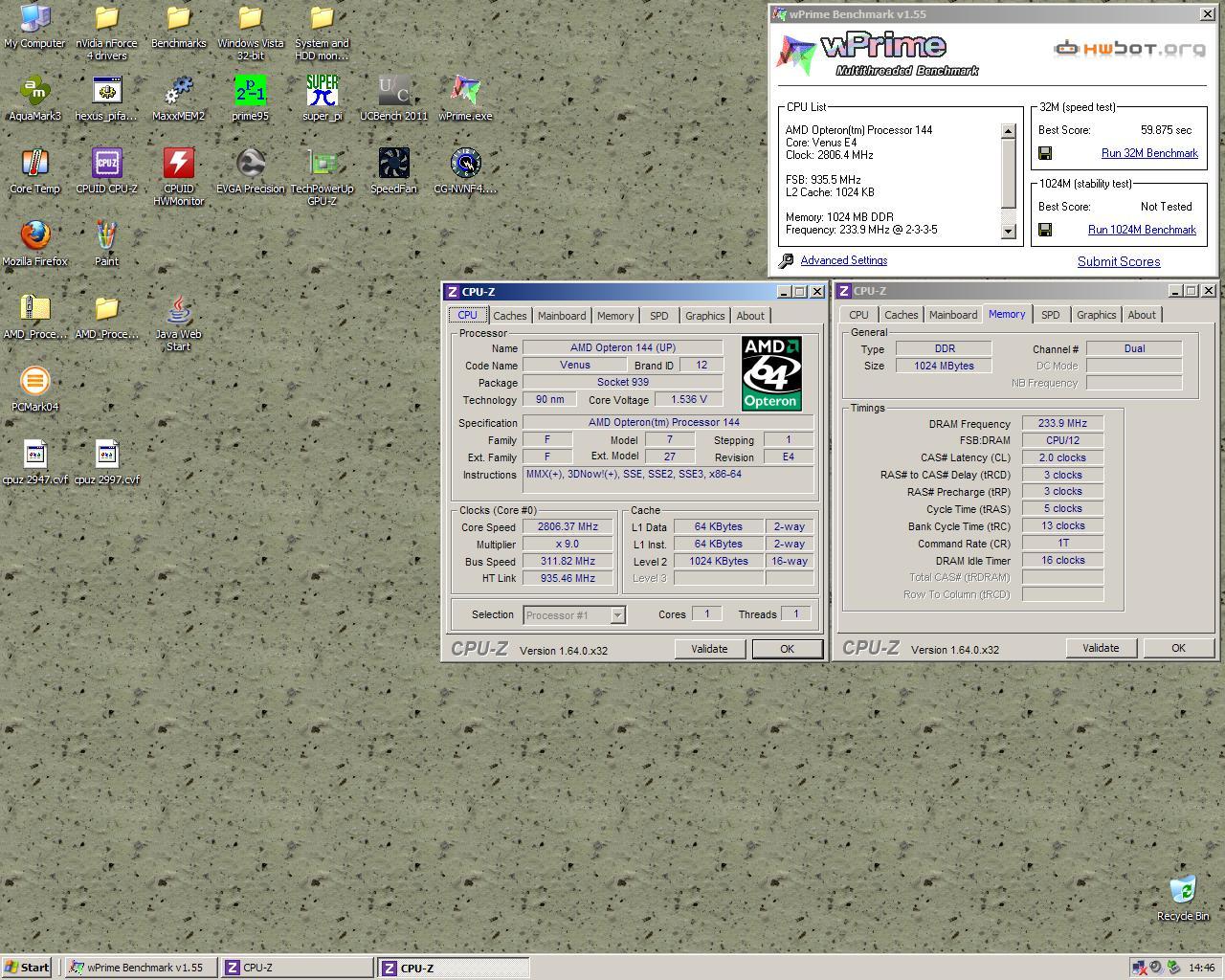Click the Core Speed value field

tap(568, 527)
